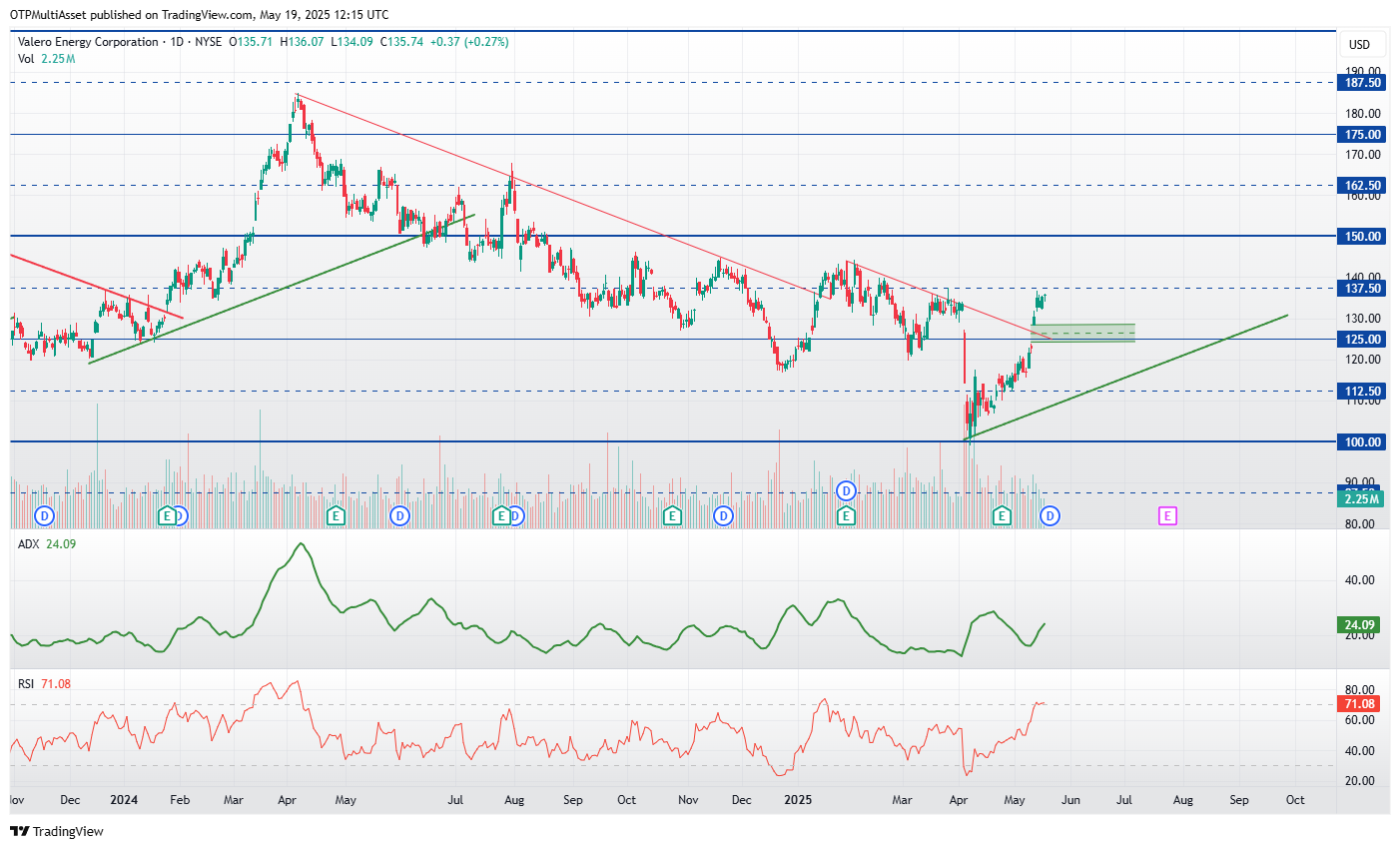
Task: Click the dividend D marker in November 2024
Action: (x=723, y=515)
